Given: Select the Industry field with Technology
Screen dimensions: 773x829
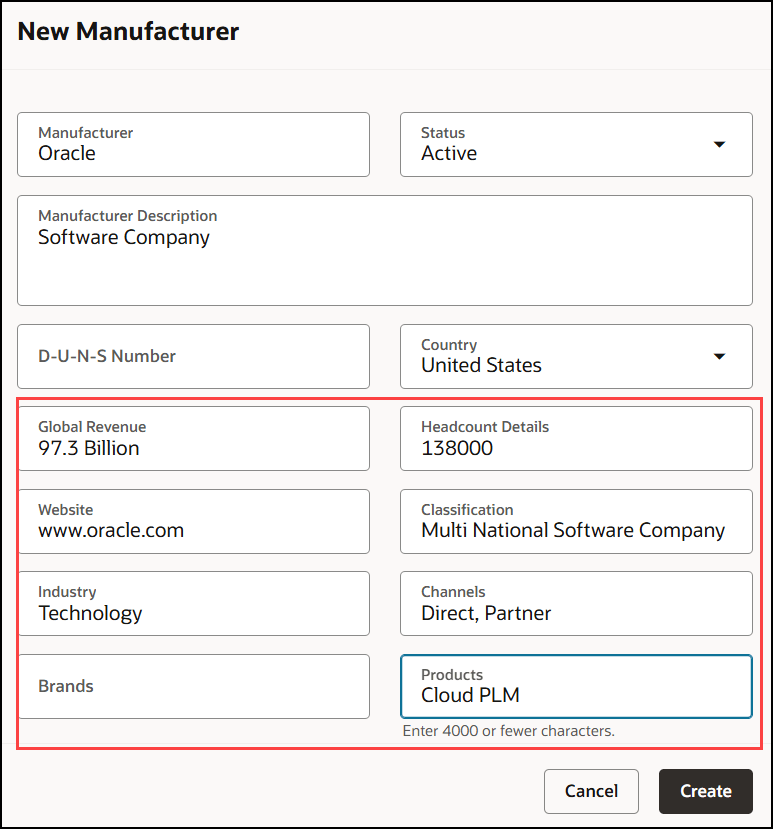Looking at the screenshot, I should 194,603.
